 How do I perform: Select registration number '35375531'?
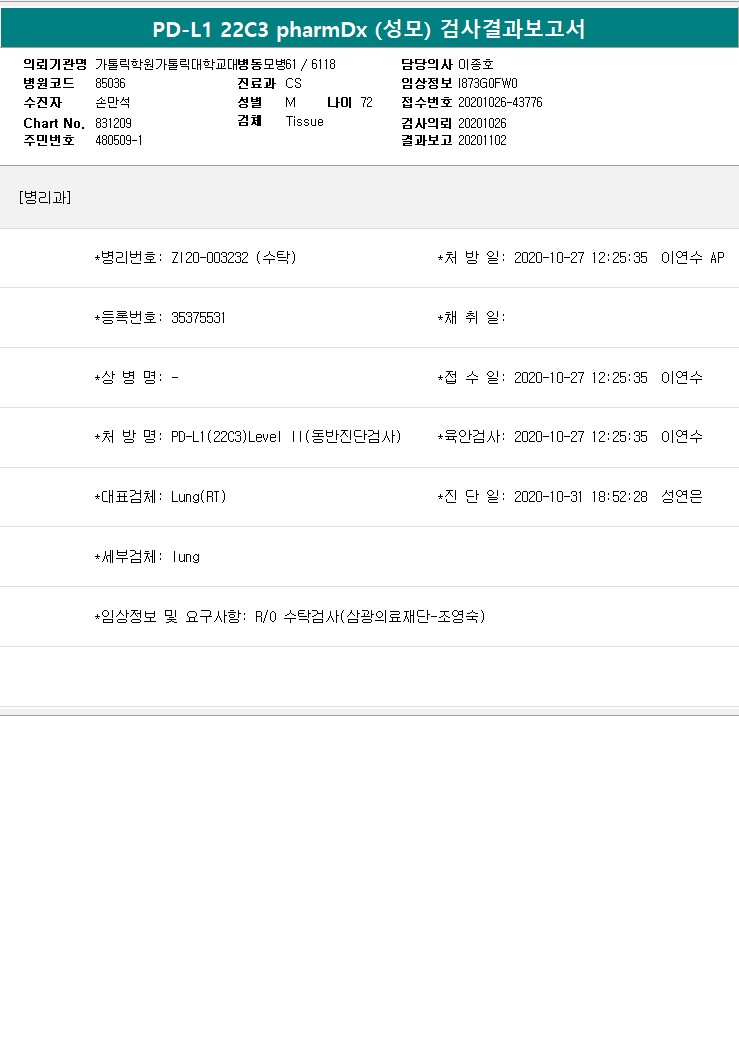point(198,318)
